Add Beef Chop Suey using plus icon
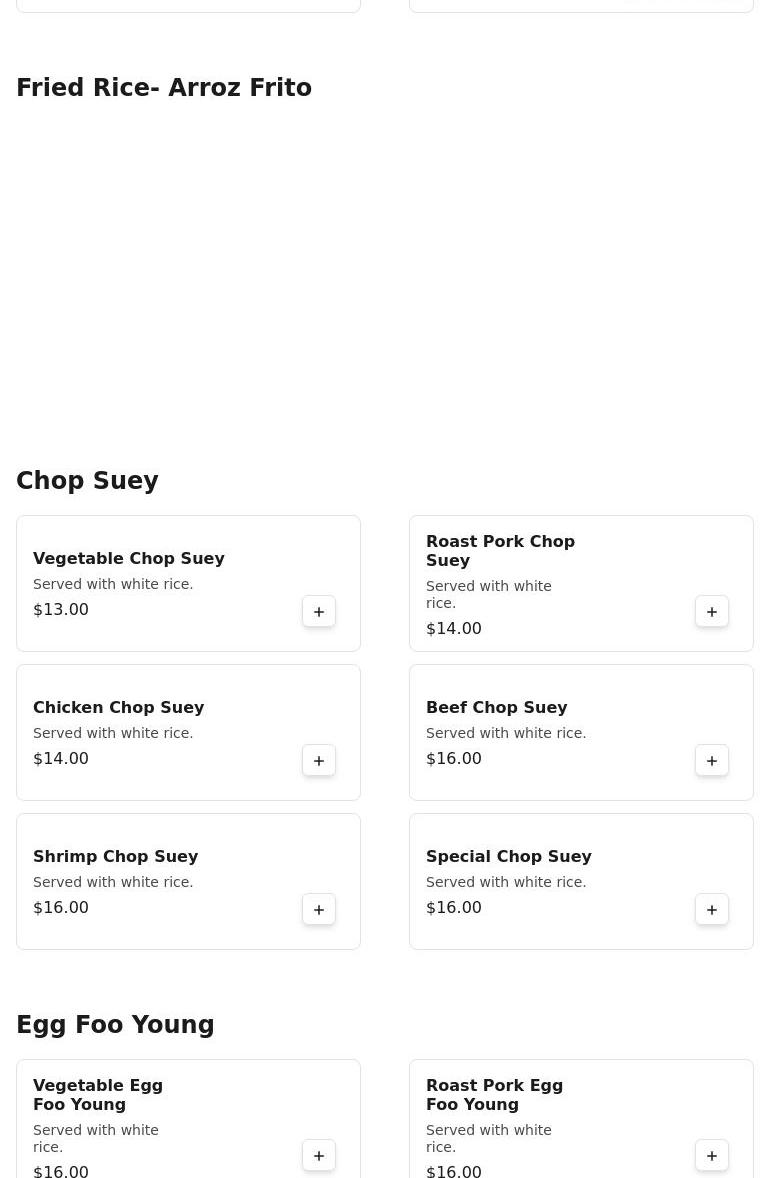The height and width of the screenshot is (1178, 770). point(712,760)
